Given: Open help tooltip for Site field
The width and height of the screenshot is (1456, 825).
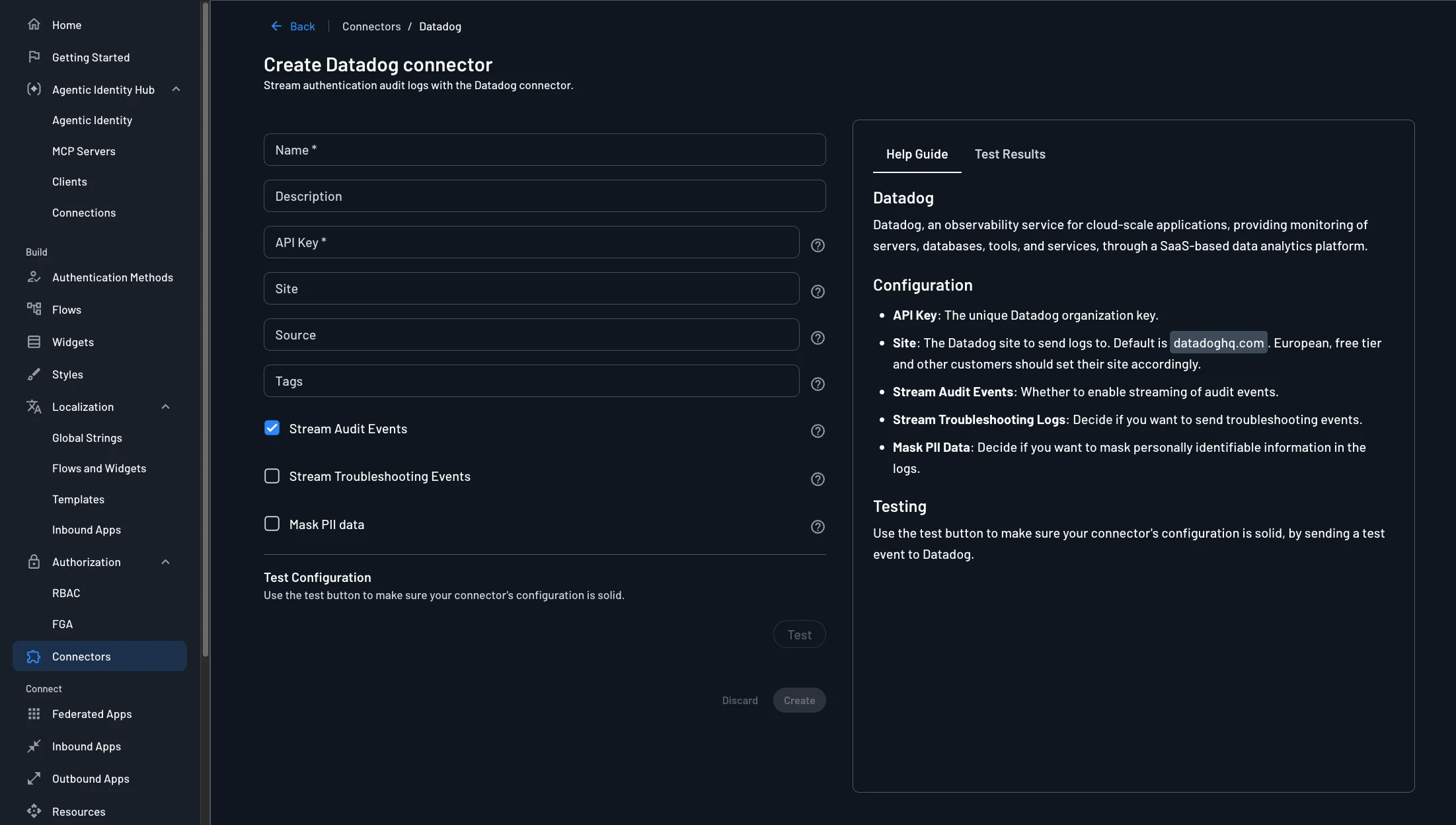Looking at the screenshot, I should coord(818,291).
